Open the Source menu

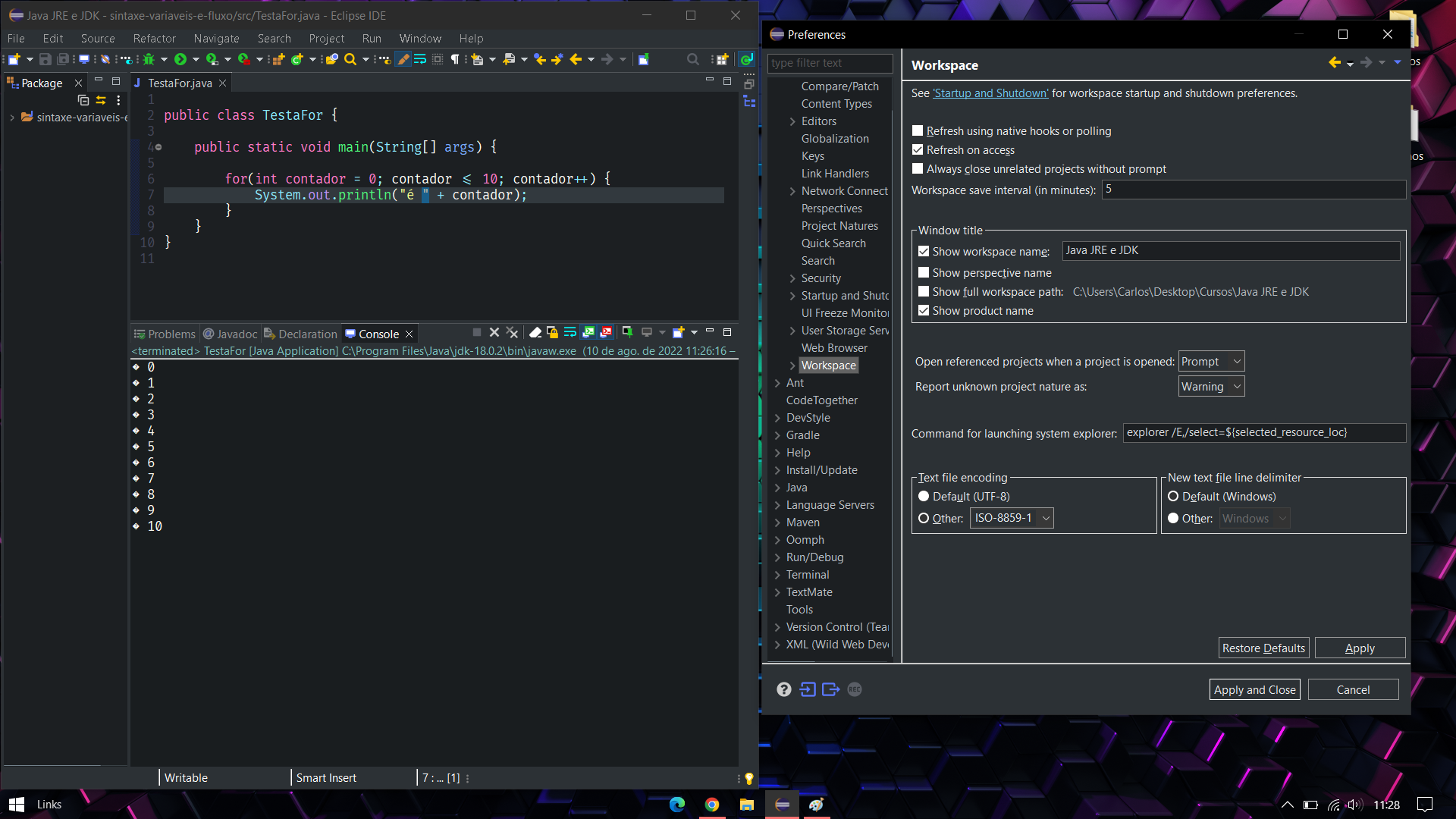tap(98, 39)
